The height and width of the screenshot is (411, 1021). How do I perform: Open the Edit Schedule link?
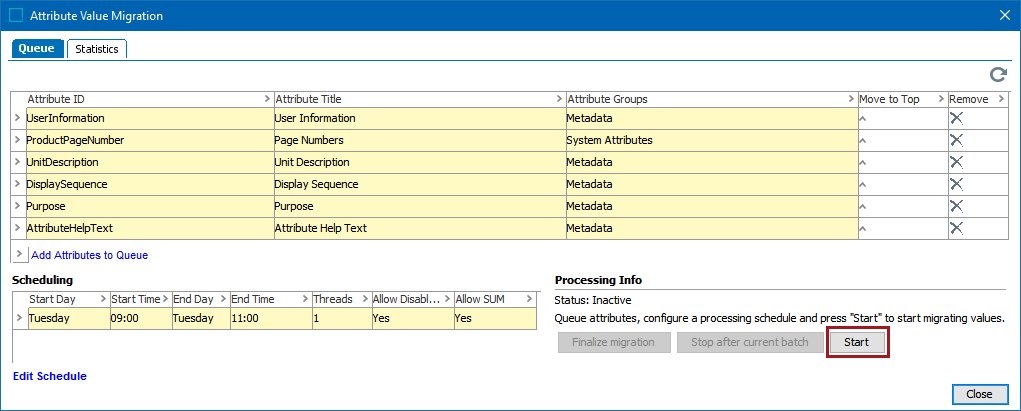tap(50, 376)
